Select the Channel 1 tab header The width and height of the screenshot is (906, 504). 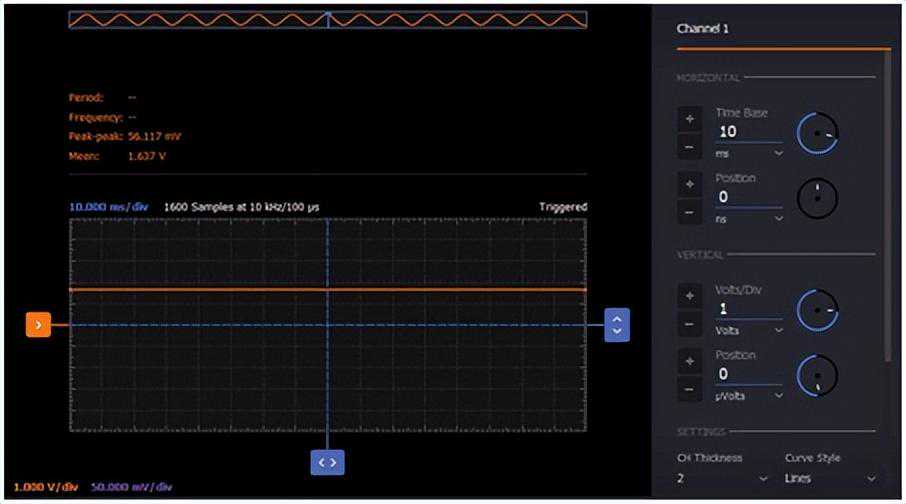(703, 28)
